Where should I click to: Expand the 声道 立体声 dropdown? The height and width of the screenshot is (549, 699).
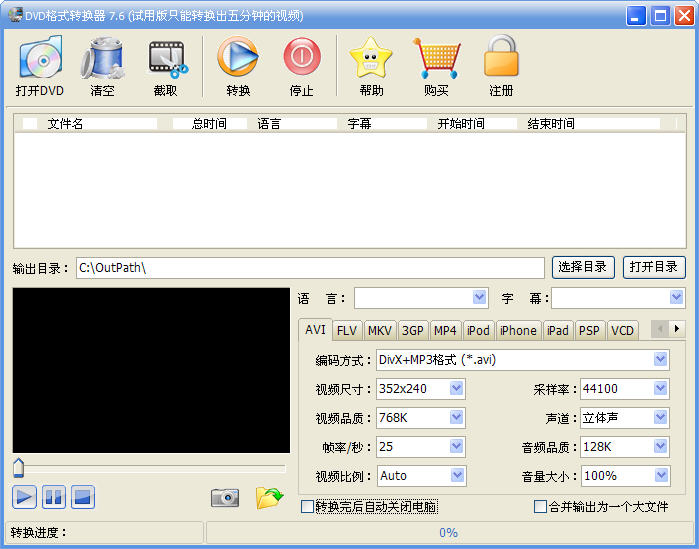point(660,418)
